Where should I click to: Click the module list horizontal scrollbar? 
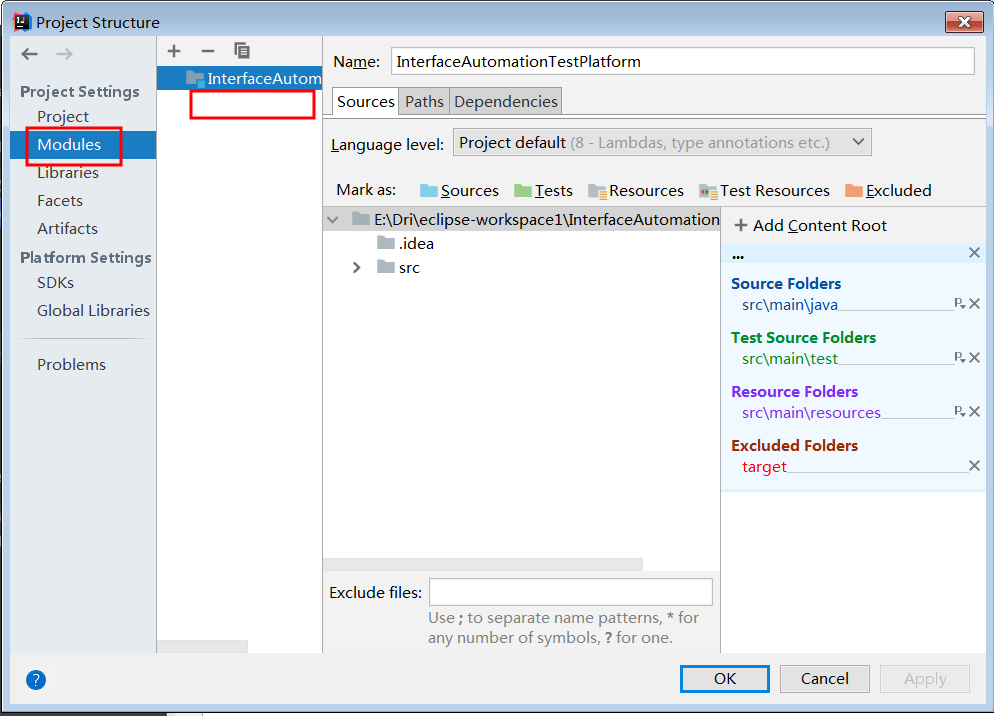click(x=202, y=646)
